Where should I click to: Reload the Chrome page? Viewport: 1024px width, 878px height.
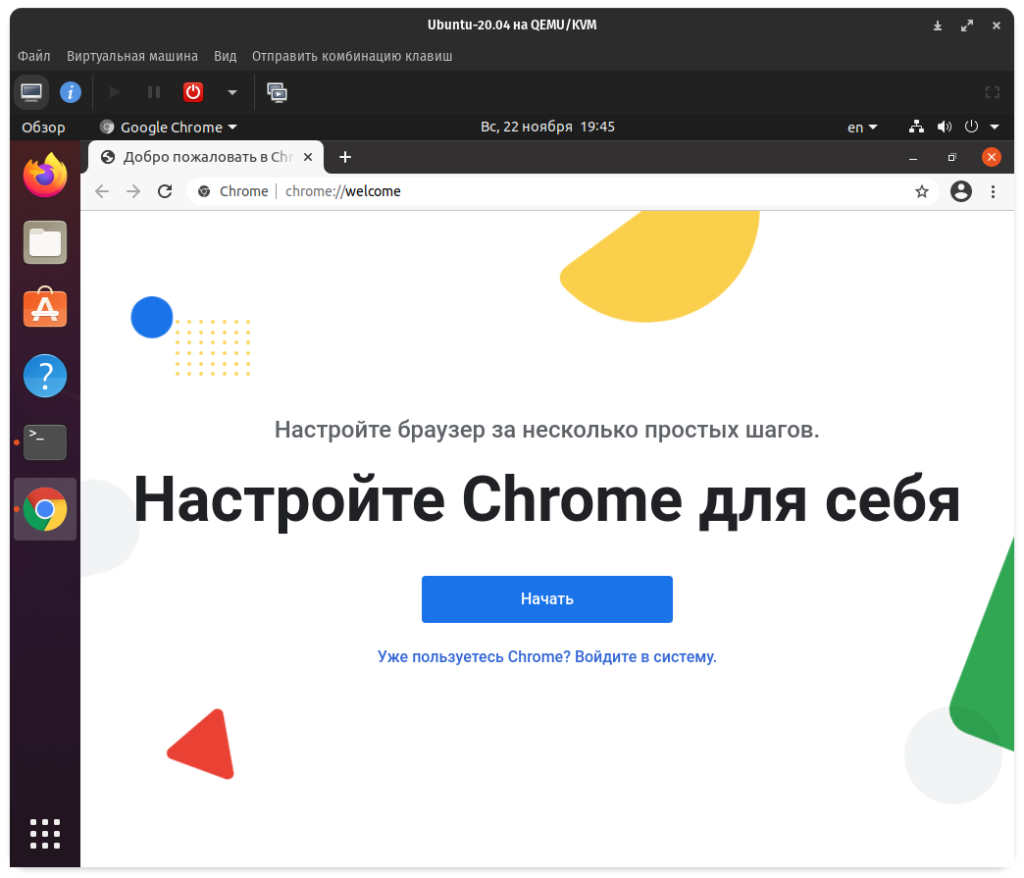pyautogui.click(x=165, y=191)
